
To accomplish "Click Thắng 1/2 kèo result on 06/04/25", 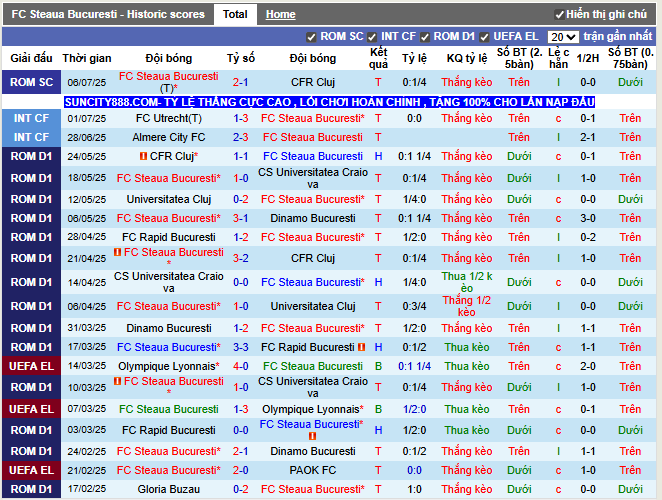I will tap(467, 306).
